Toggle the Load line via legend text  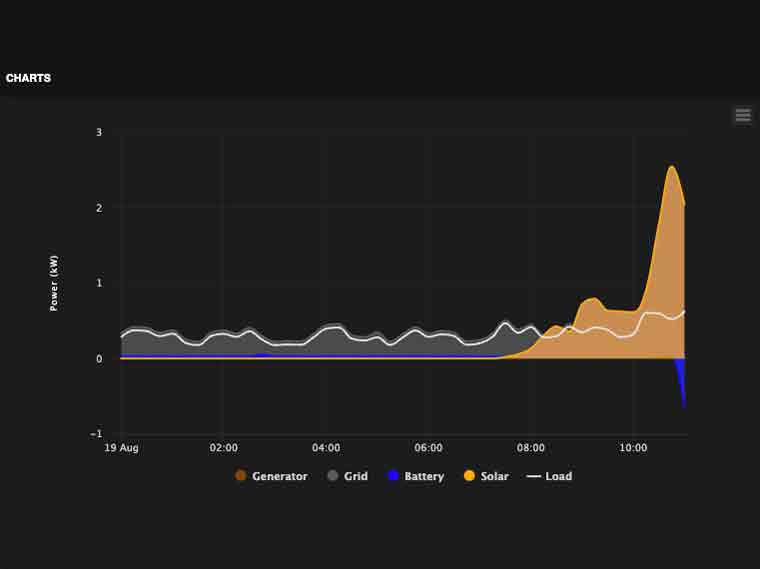(558, 476)
